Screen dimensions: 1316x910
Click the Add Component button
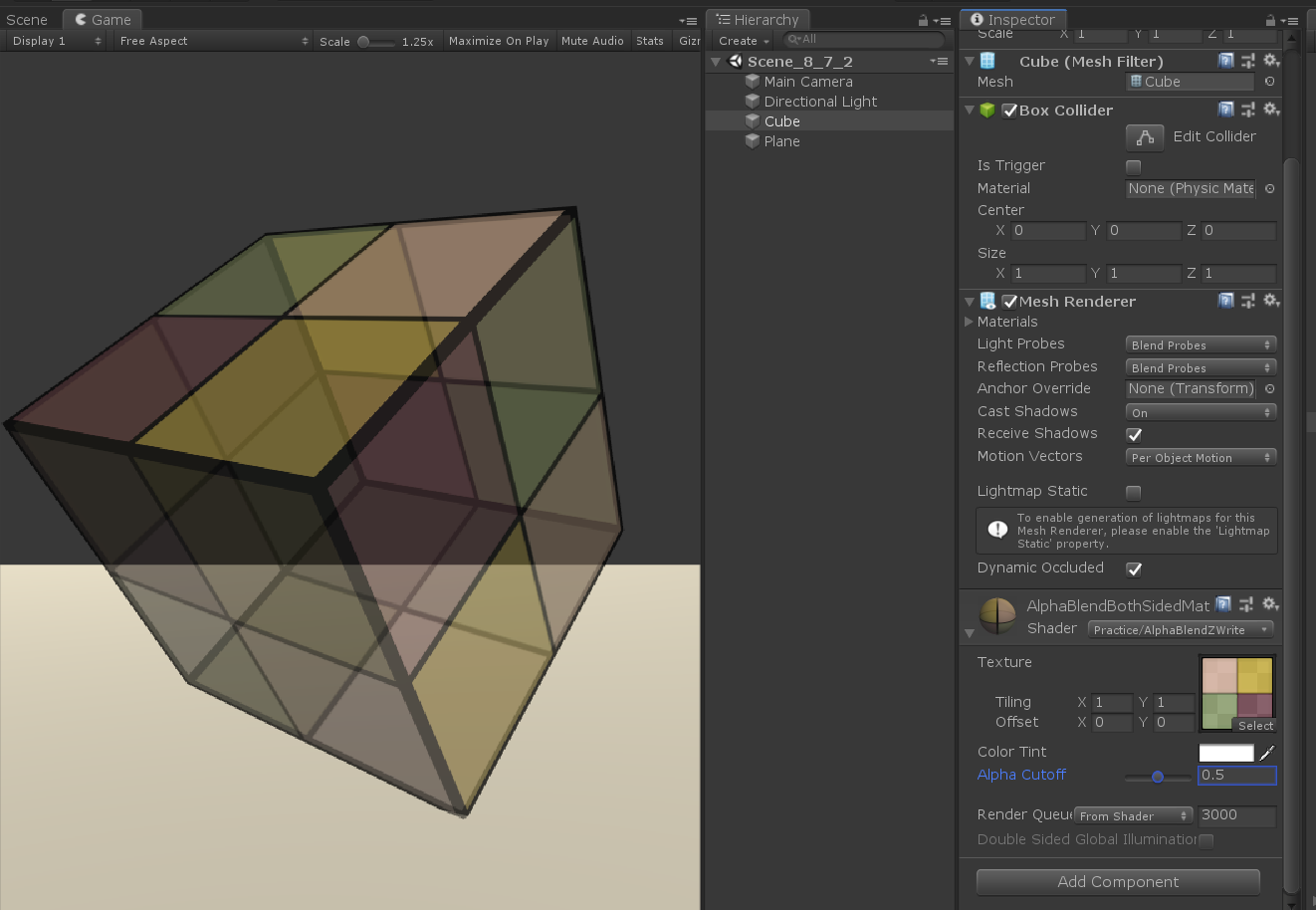point(1118,881)
